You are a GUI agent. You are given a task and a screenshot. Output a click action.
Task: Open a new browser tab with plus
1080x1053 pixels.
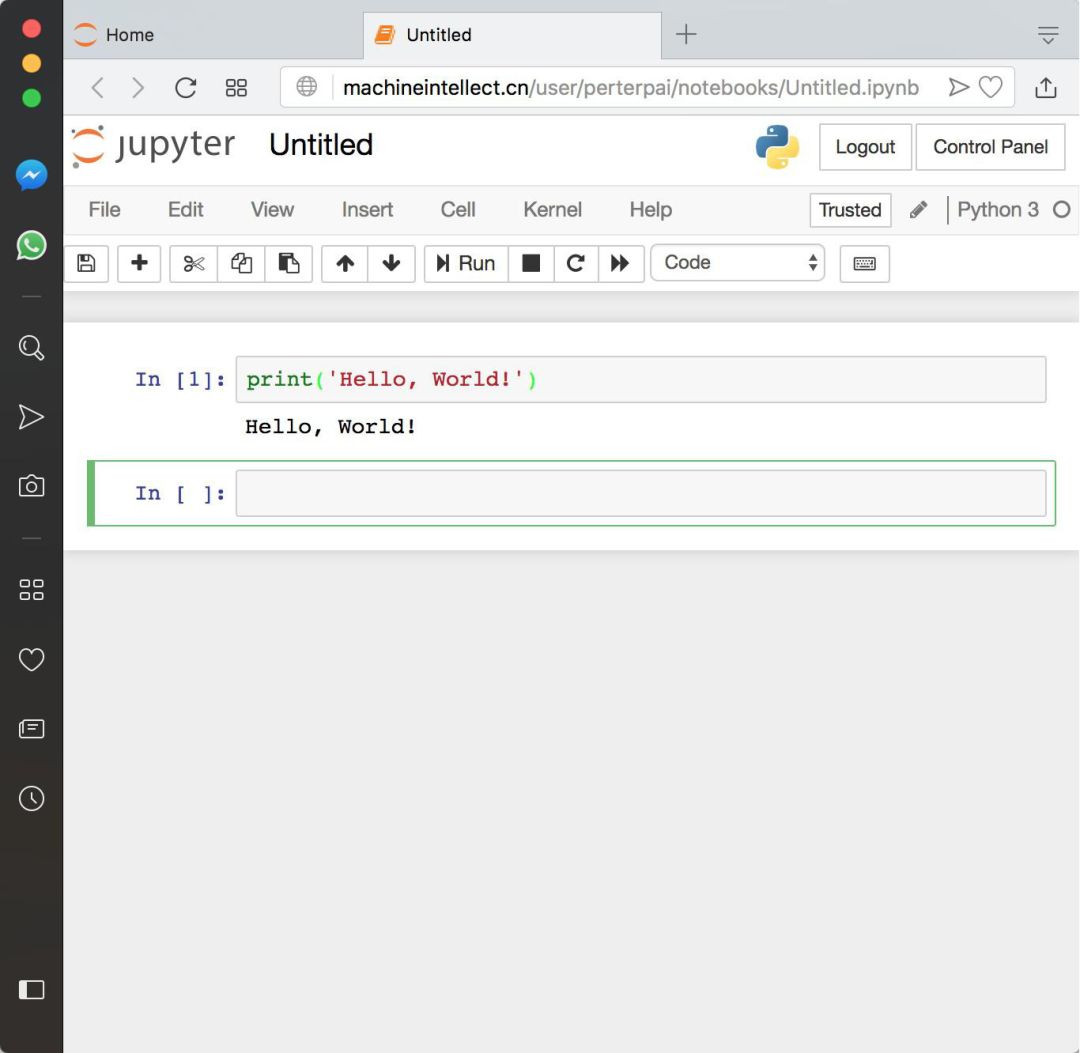pyautogui.click(x=686, y=34)
